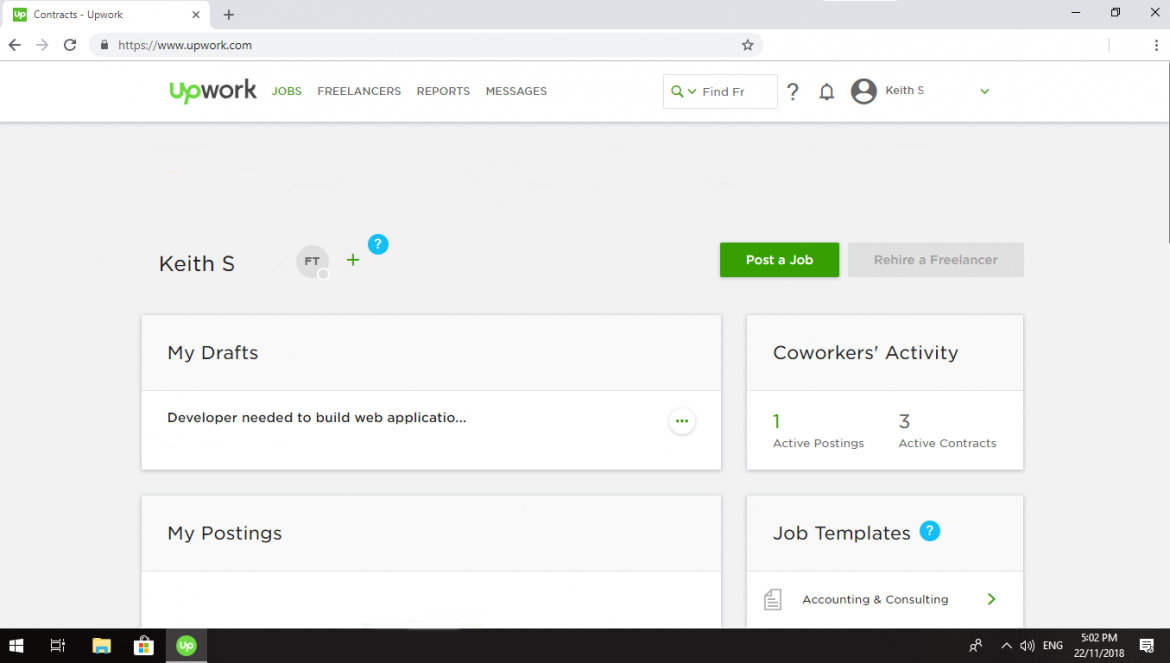This screenshot has width=1170, height=663.
Task: Select JOBS in the navigation menu
Action: (286, 91)
